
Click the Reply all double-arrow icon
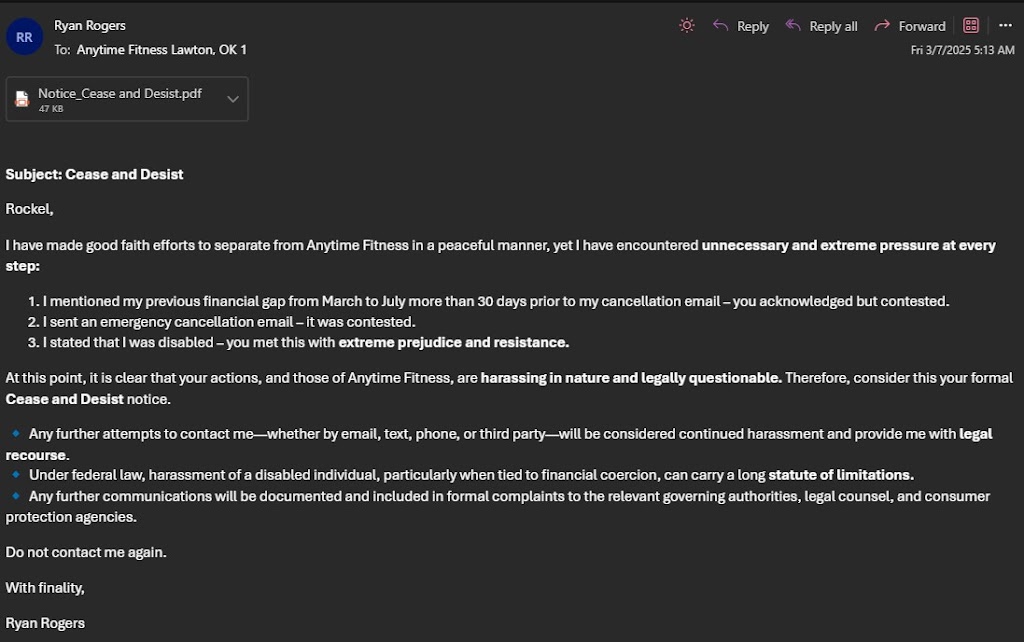[x=794, y=26]
